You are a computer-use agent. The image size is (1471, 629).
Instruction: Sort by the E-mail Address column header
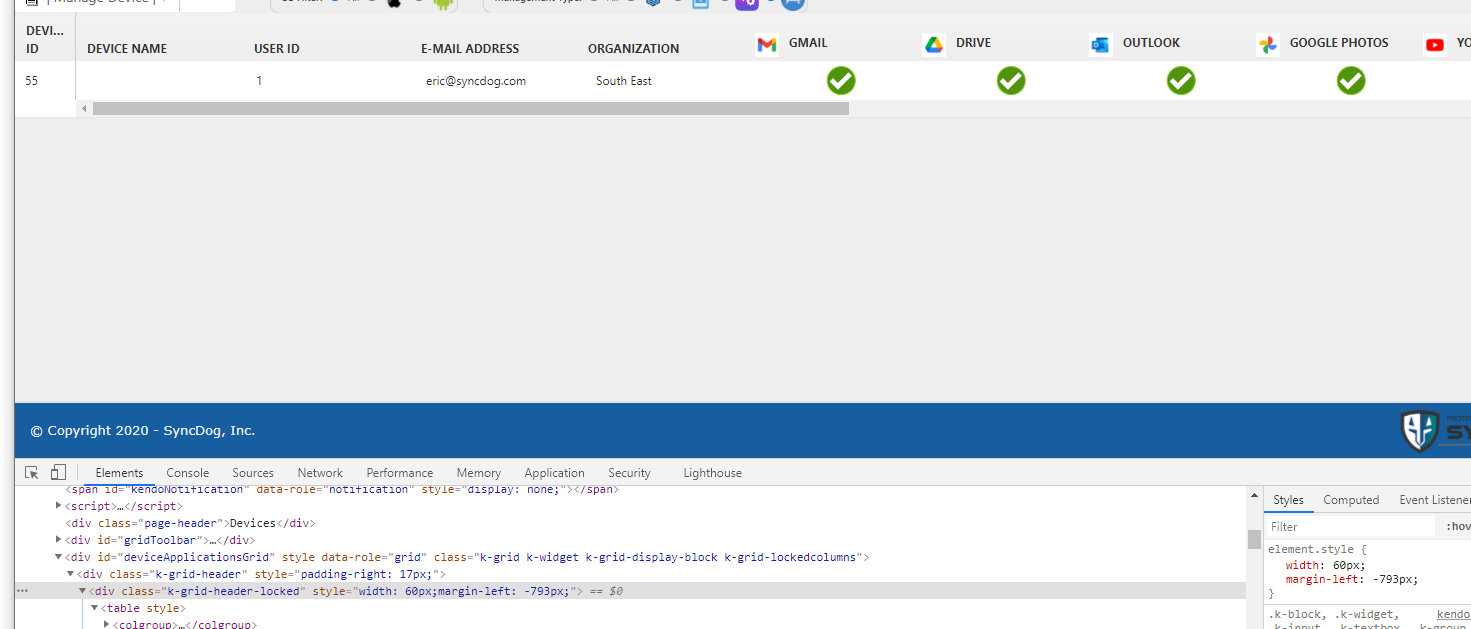(470, 48)
